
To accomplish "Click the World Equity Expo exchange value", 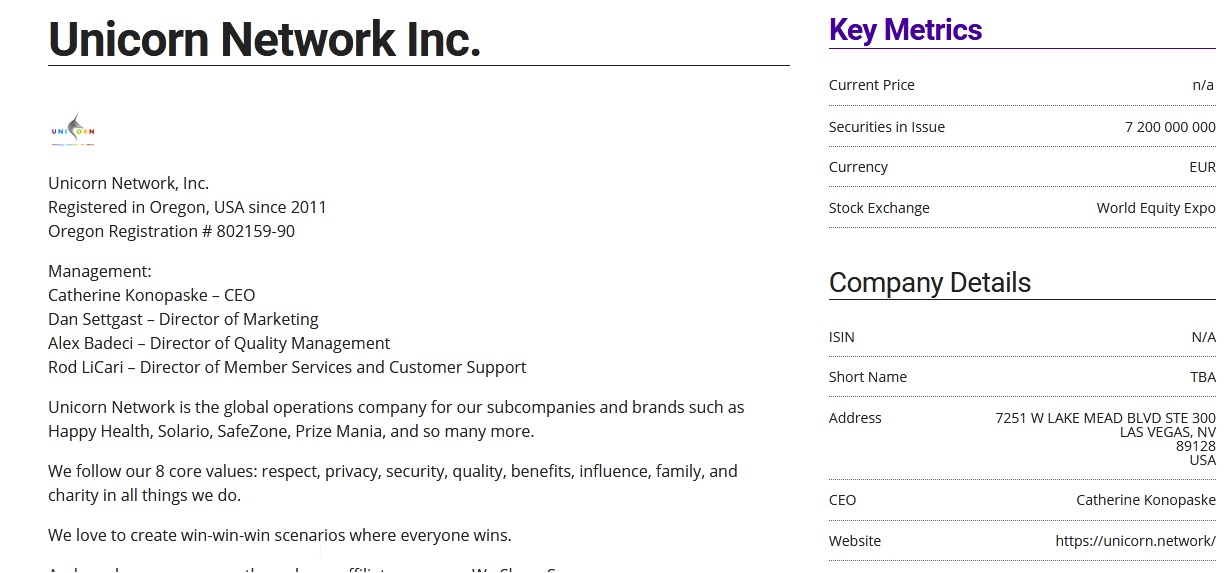I will (1155, 208).
